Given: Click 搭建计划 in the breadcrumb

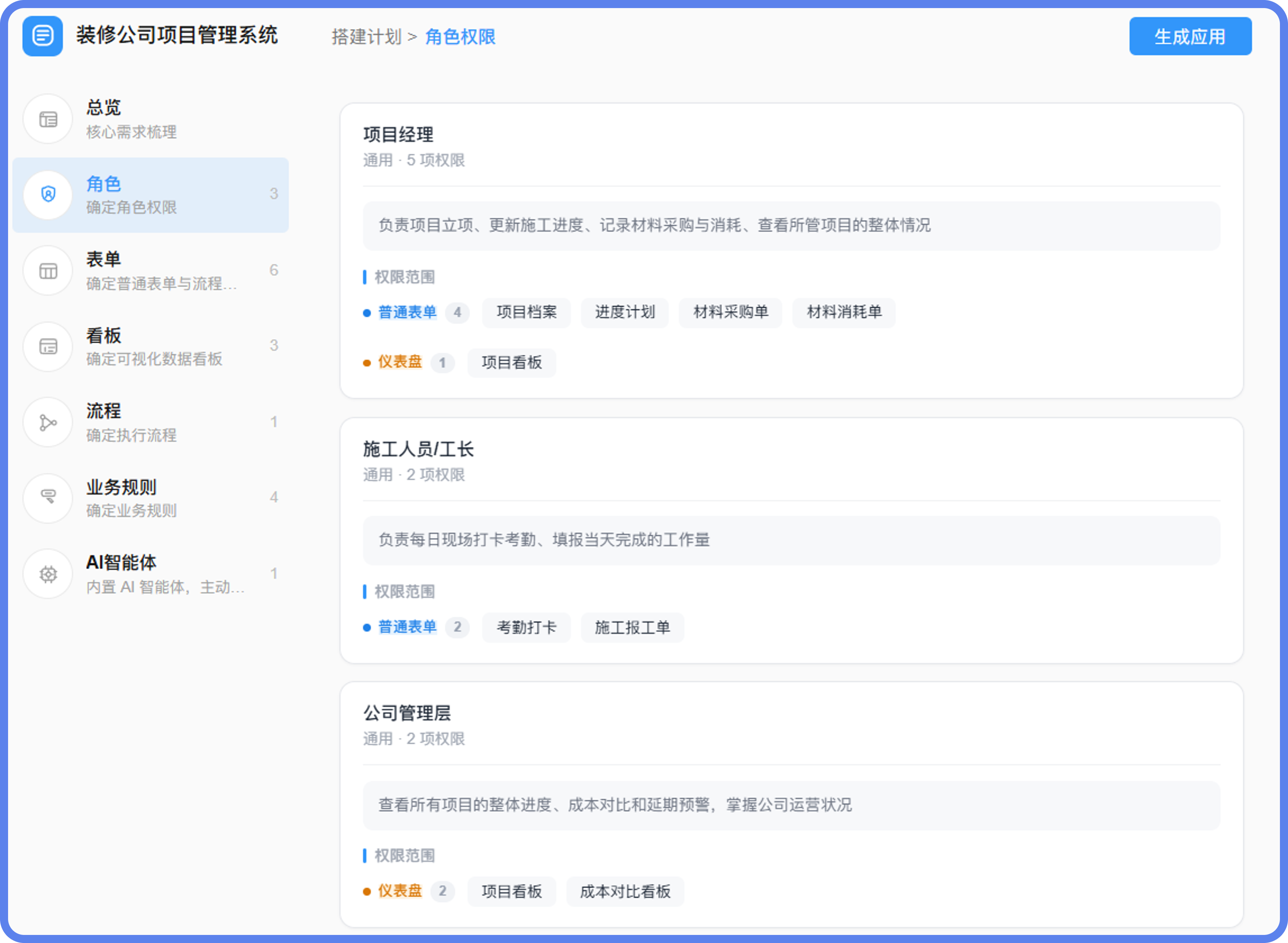Looking at the screenshot, I should point(366,37).
